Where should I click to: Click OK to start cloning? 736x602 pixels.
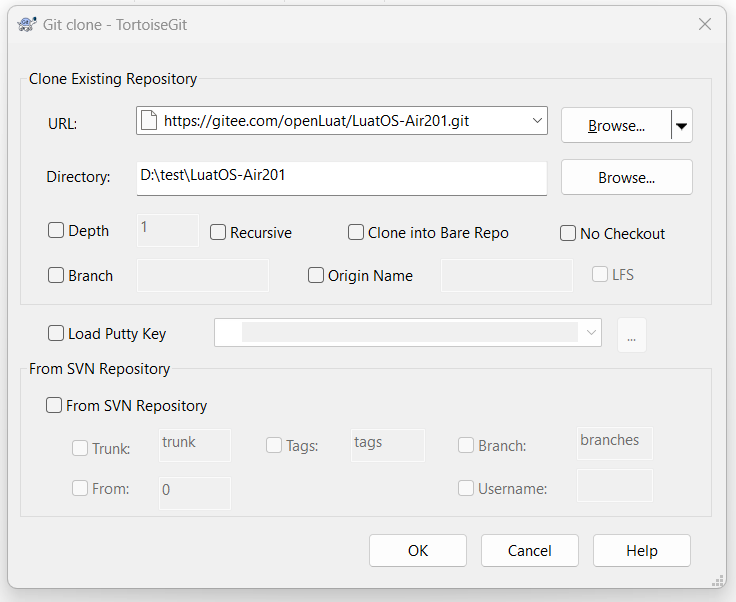pos(418,550)
